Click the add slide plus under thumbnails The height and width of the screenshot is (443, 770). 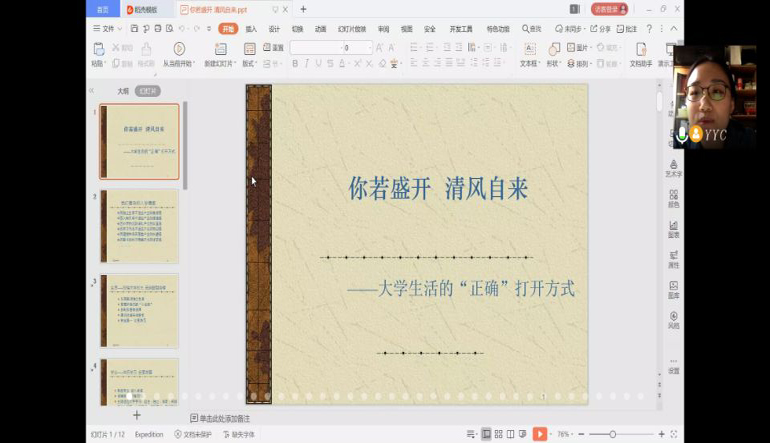137,415
